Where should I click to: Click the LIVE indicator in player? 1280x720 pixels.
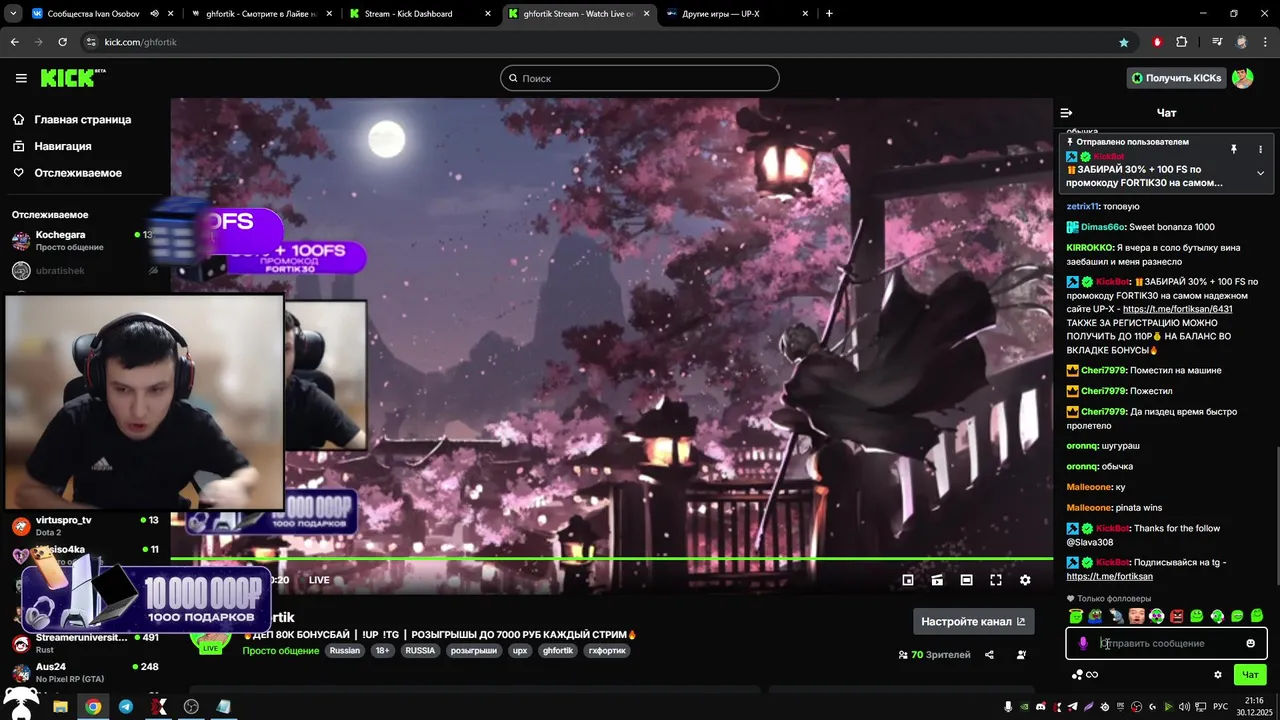[x=319, y=580]
